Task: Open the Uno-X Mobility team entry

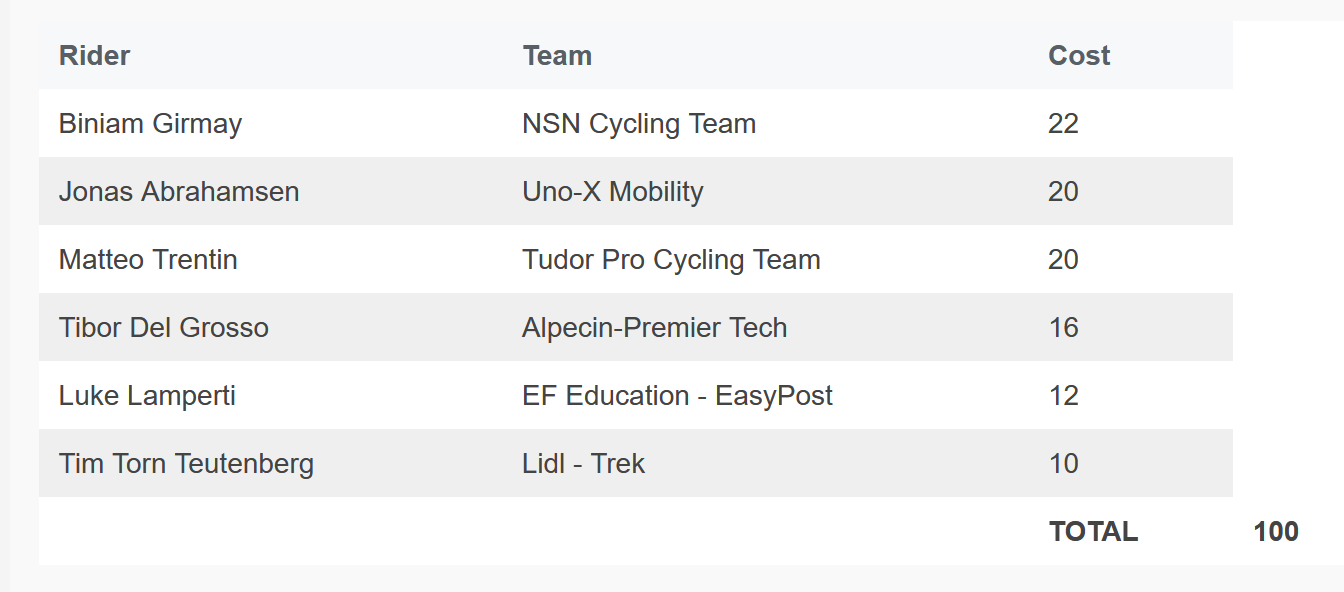Action: (x=613, y=192)
